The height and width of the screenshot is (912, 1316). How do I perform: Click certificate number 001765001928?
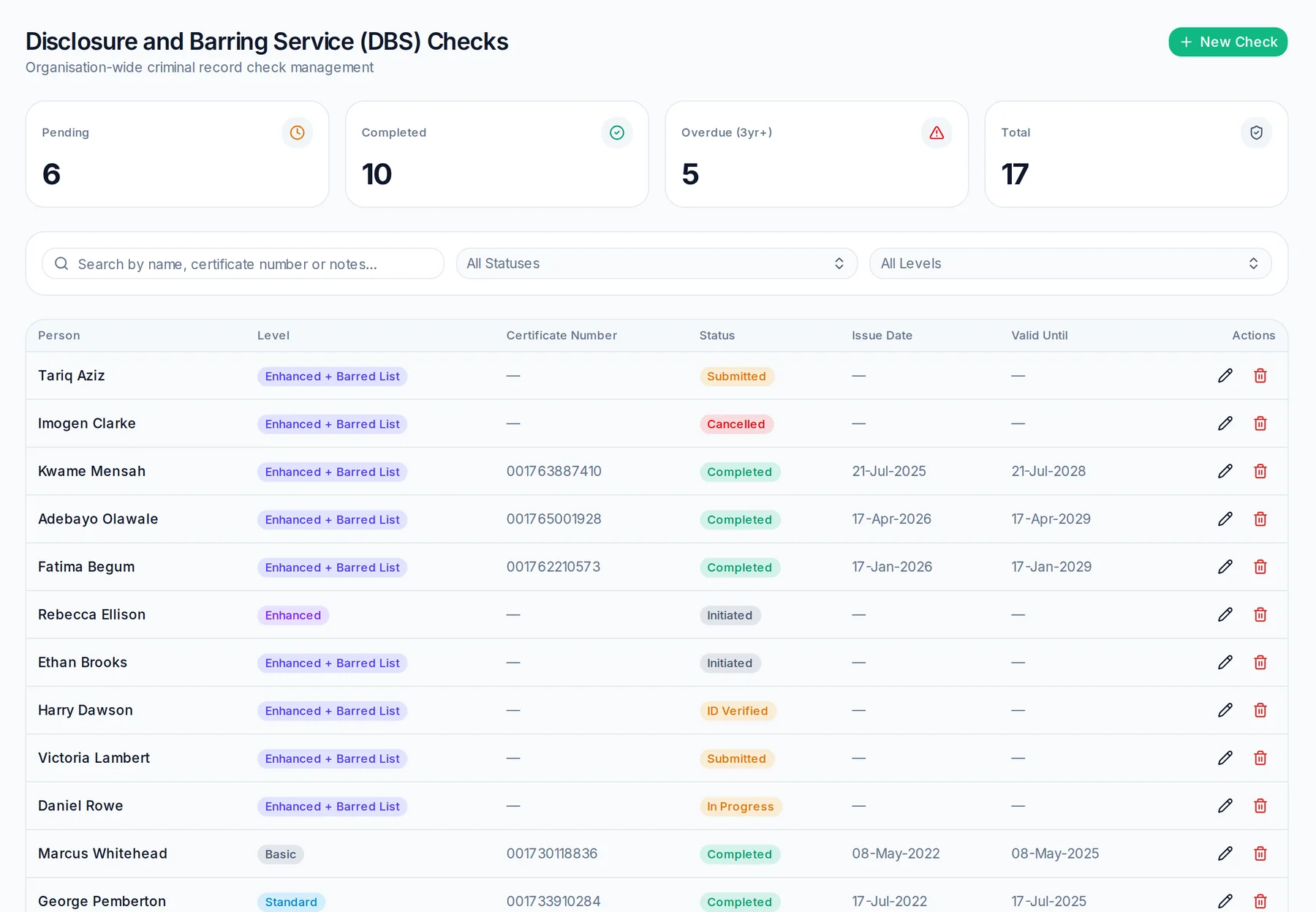pyautogui.click(x=554, y=519)
